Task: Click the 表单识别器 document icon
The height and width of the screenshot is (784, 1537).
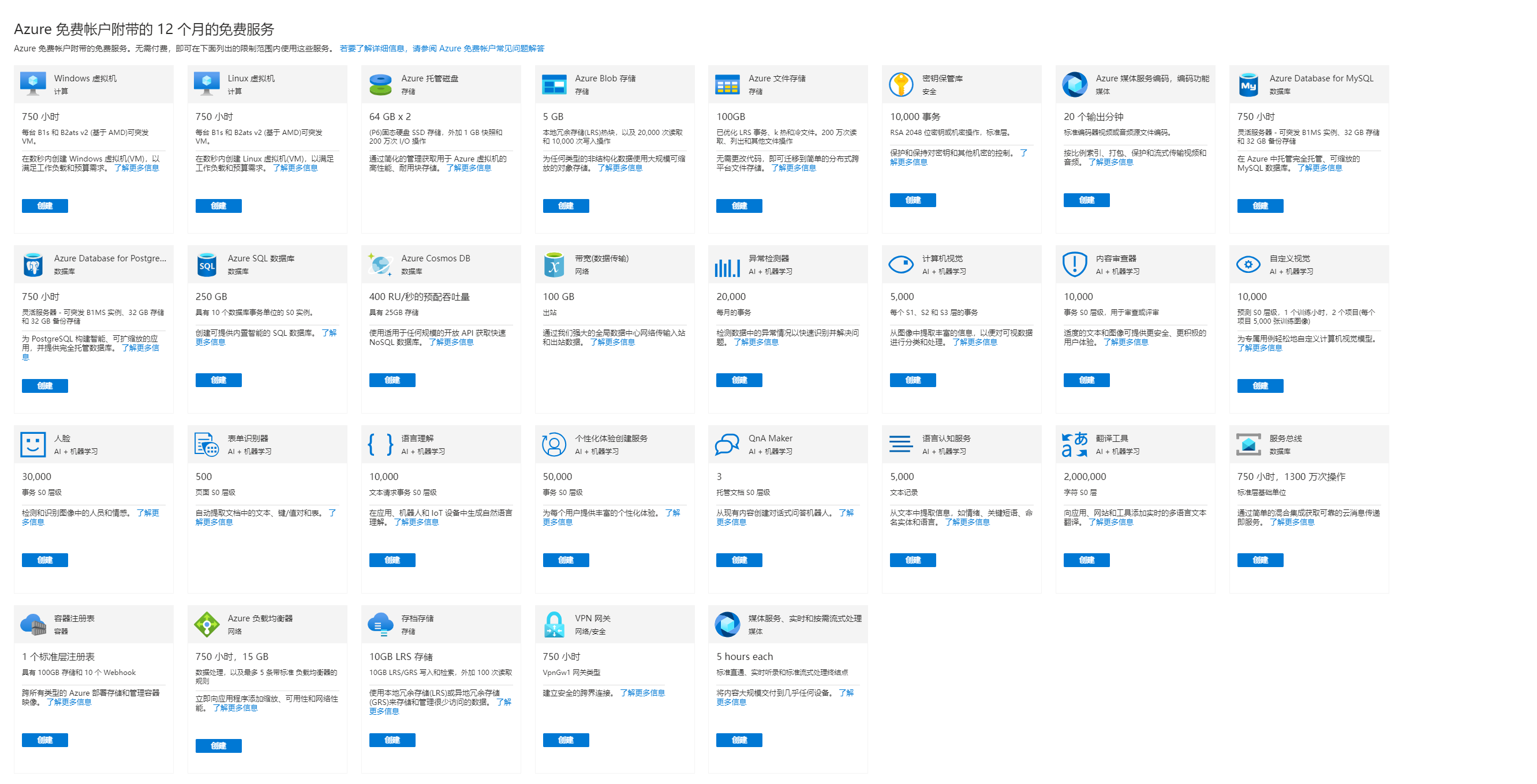Action: (x=207, y=444)
